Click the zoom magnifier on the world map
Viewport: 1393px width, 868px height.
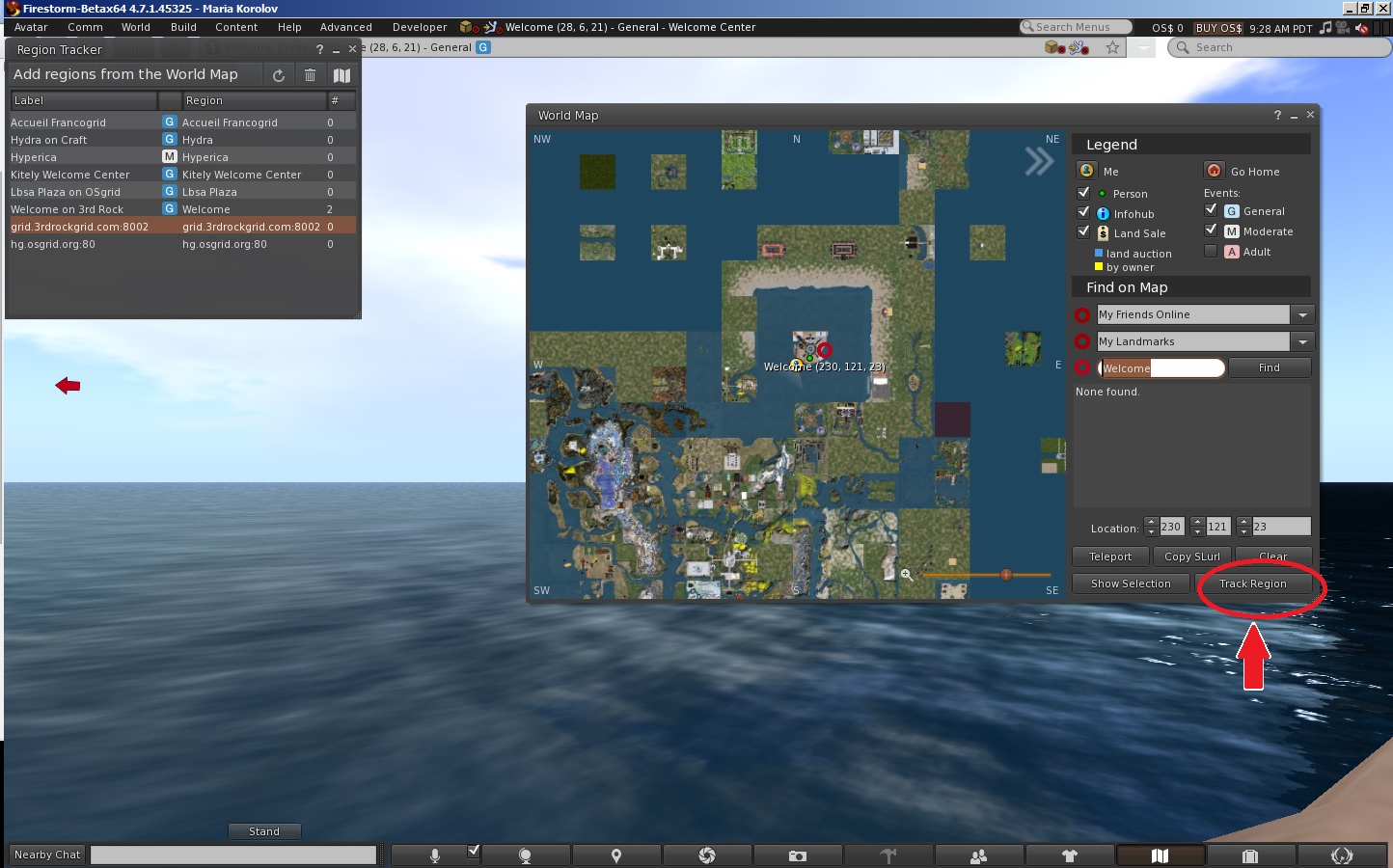907,575
